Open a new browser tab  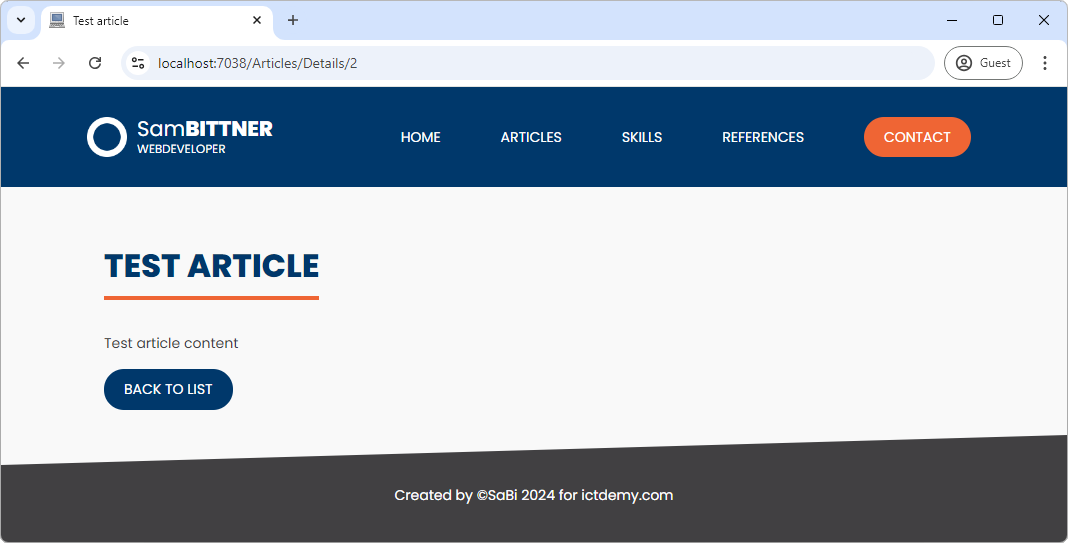pyautogui.click(x=293, y=20)
